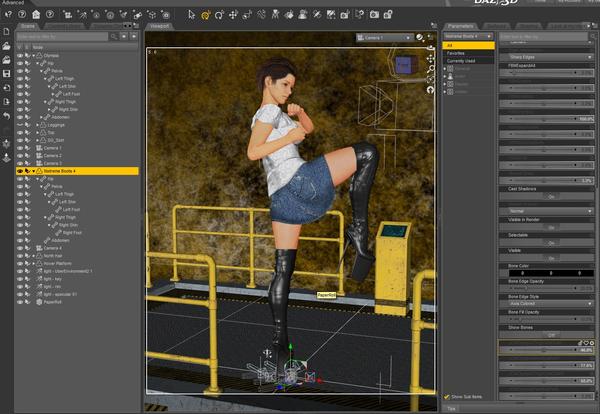
Task: Toggle Show Sub Items checkbox
Action: (446, 397)
